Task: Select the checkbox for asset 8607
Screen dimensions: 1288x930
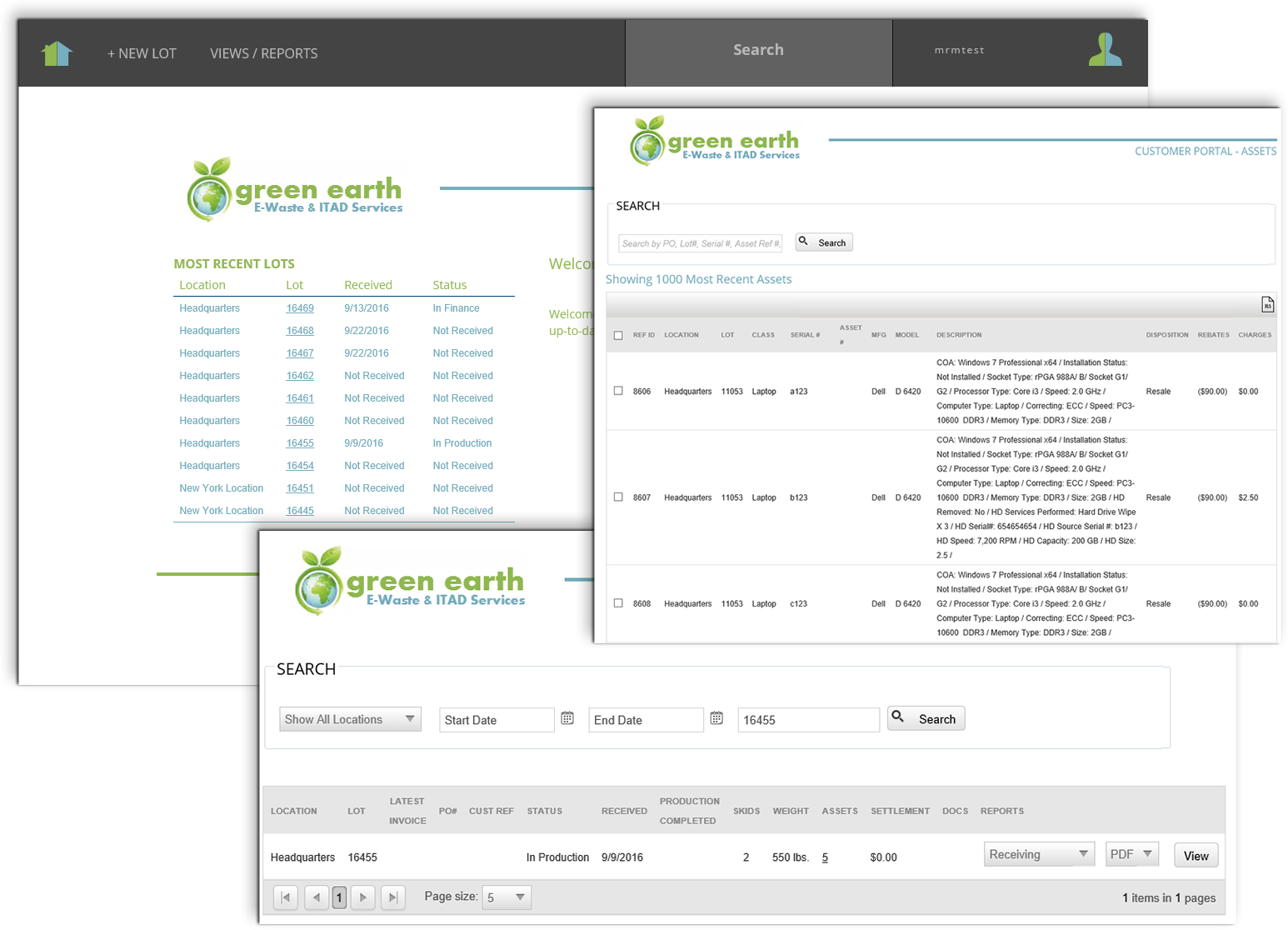Action: (x=618, y=497)
